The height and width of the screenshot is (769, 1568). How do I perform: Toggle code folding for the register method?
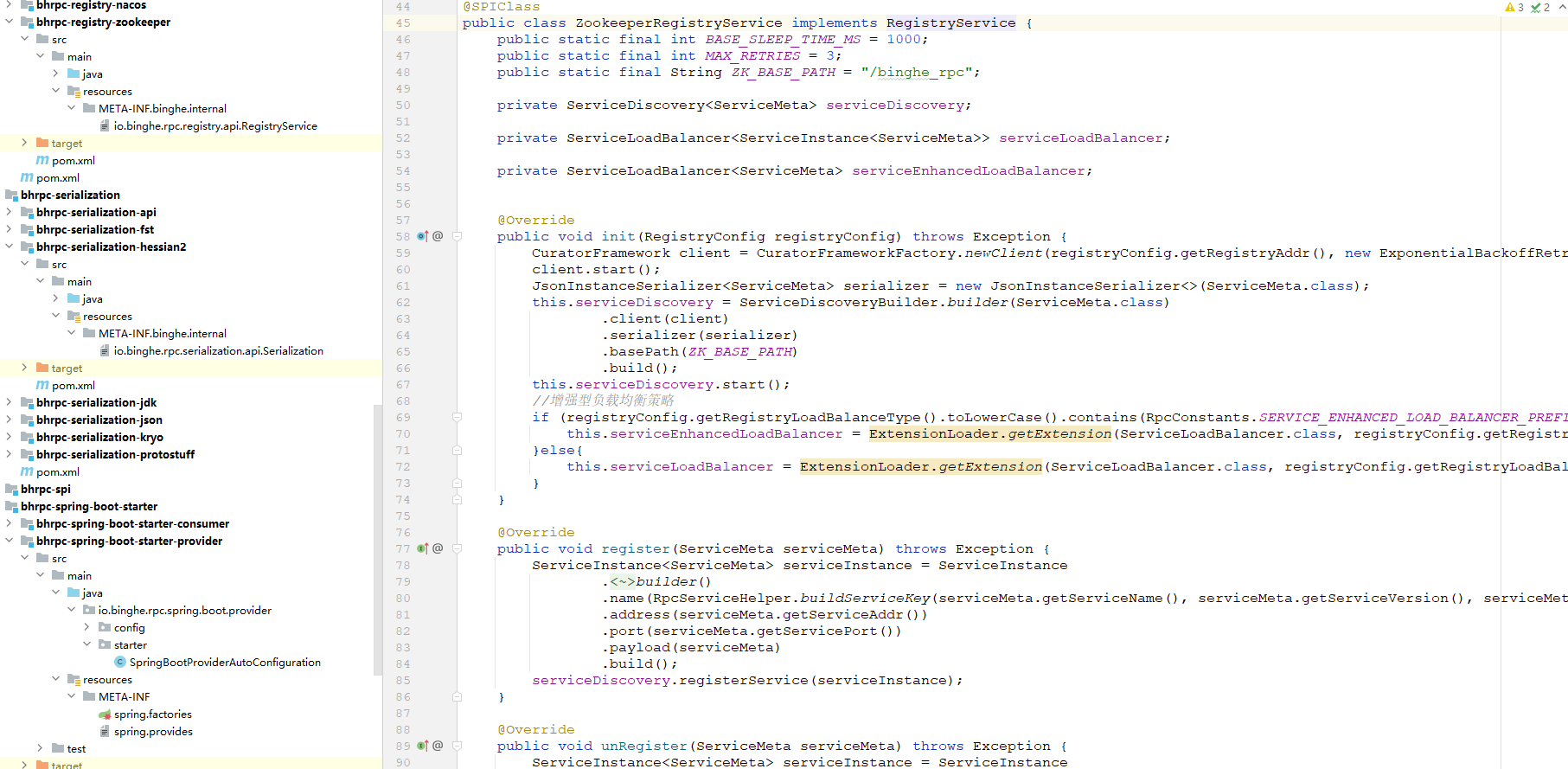(457, 548)
